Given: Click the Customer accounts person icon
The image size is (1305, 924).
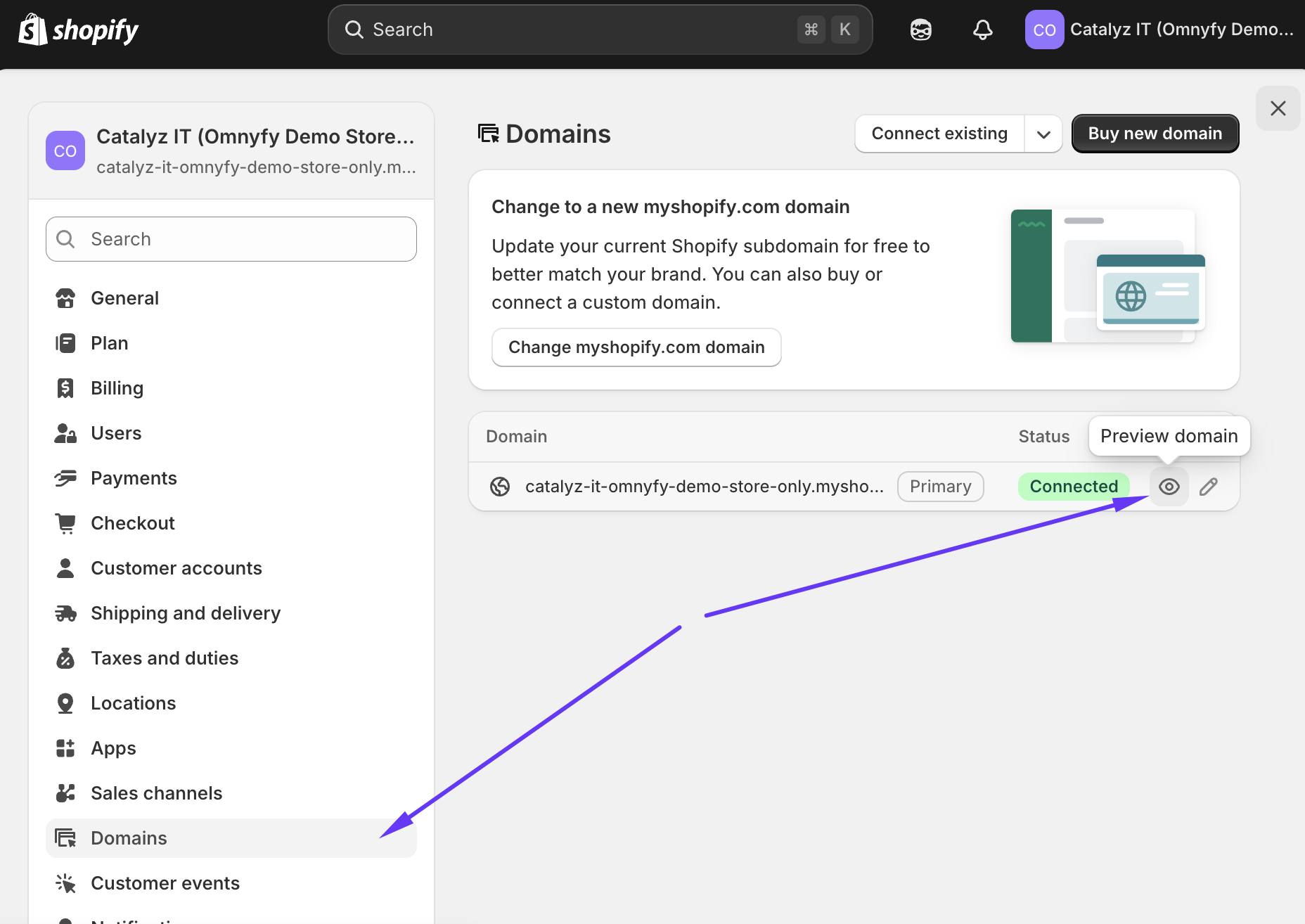Looking at the screenshot, I should pyautogui.click(x=65, y=568).
